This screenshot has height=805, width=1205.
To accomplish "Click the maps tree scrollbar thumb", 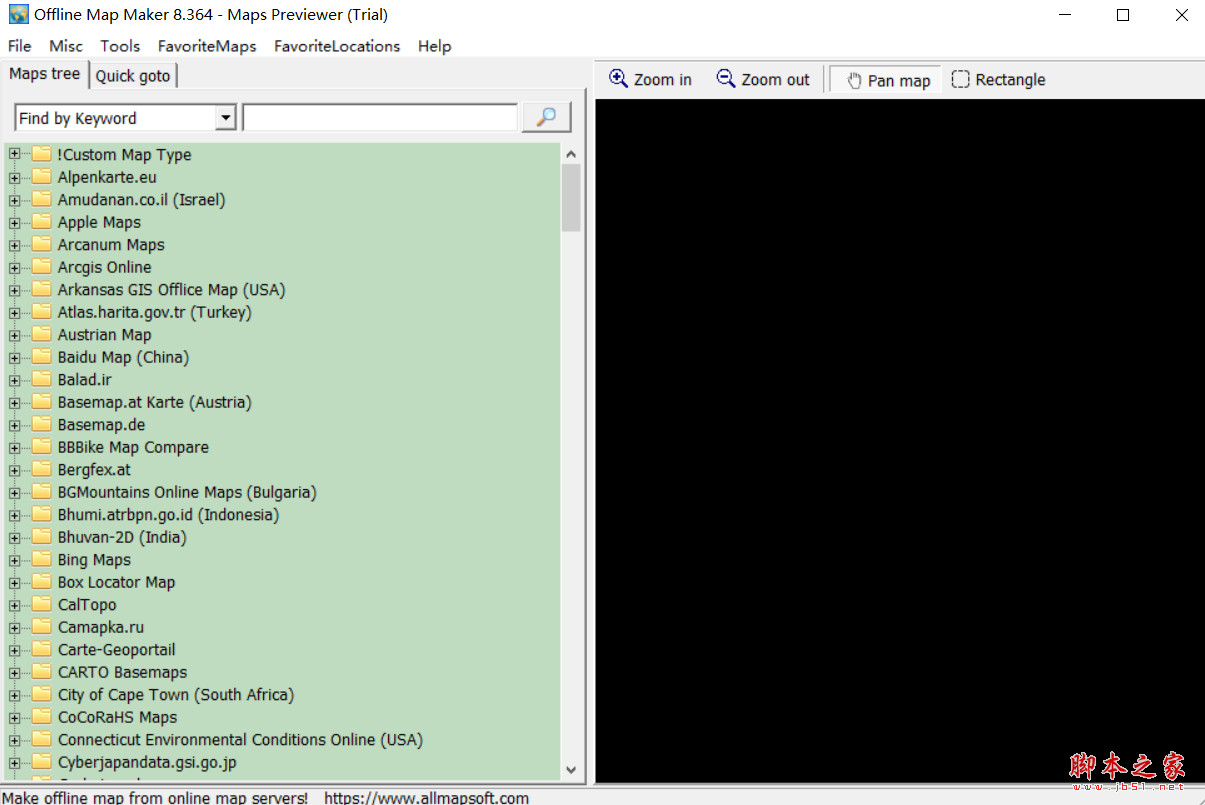I will point(571,198).
